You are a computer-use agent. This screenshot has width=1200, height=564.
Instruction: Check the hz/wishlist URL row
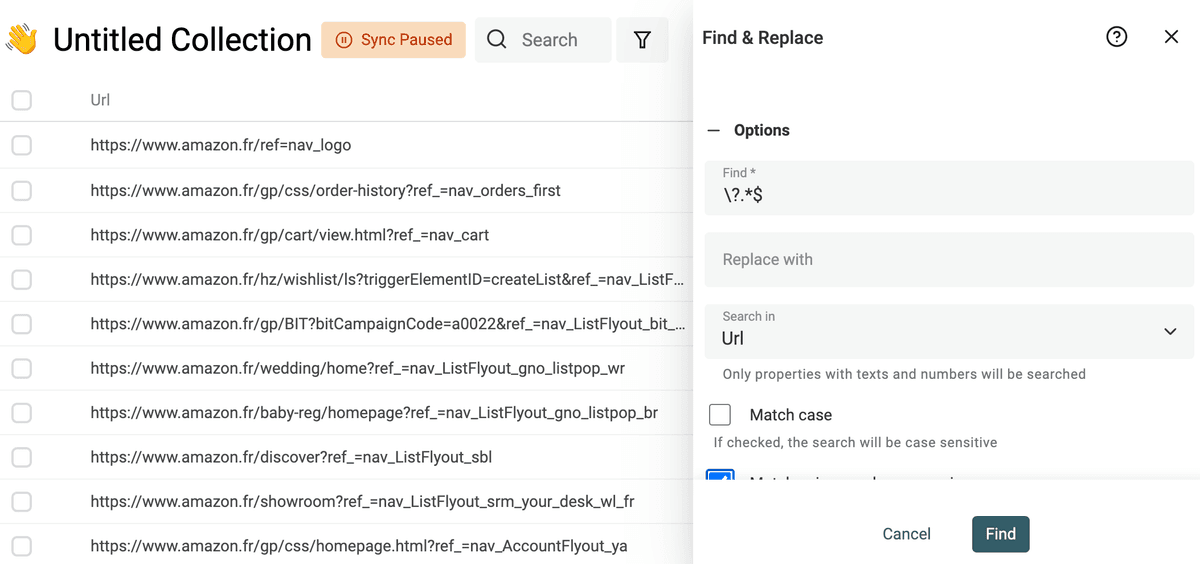pyautogui.click(x=21, y=279)
